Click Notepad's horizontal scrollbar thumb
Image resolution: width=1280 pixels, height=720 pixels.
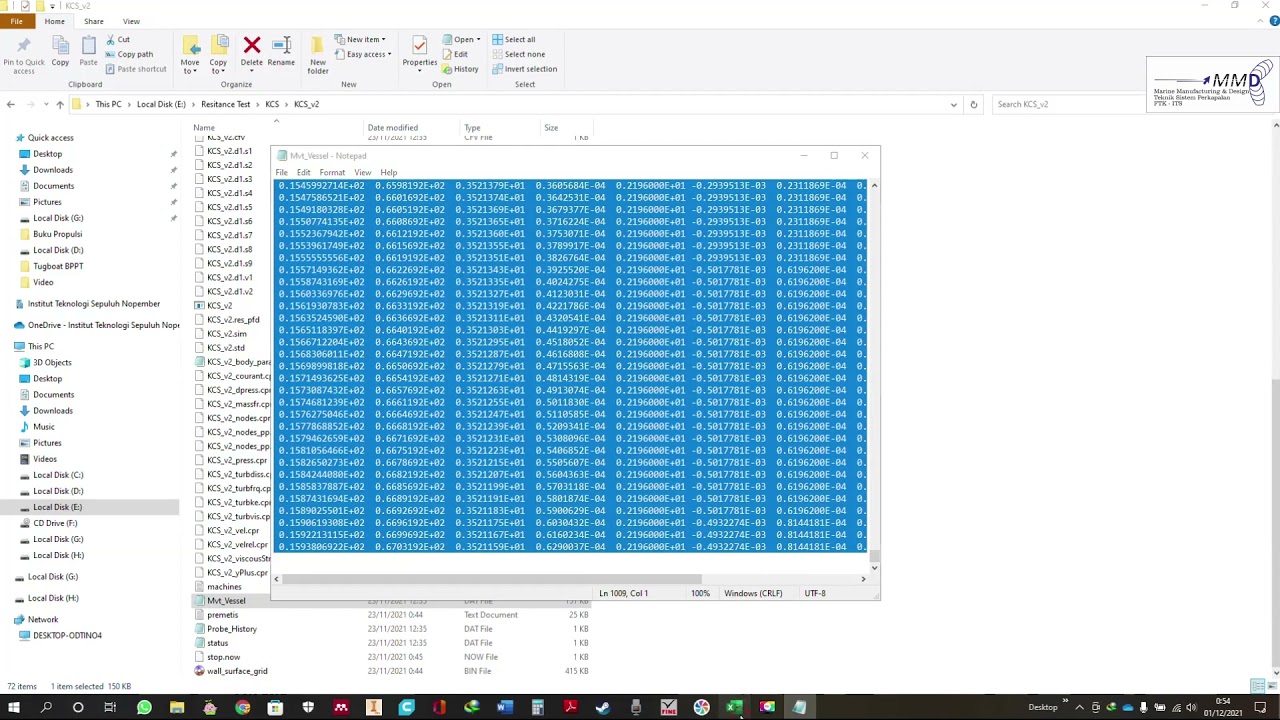point(492,579)
